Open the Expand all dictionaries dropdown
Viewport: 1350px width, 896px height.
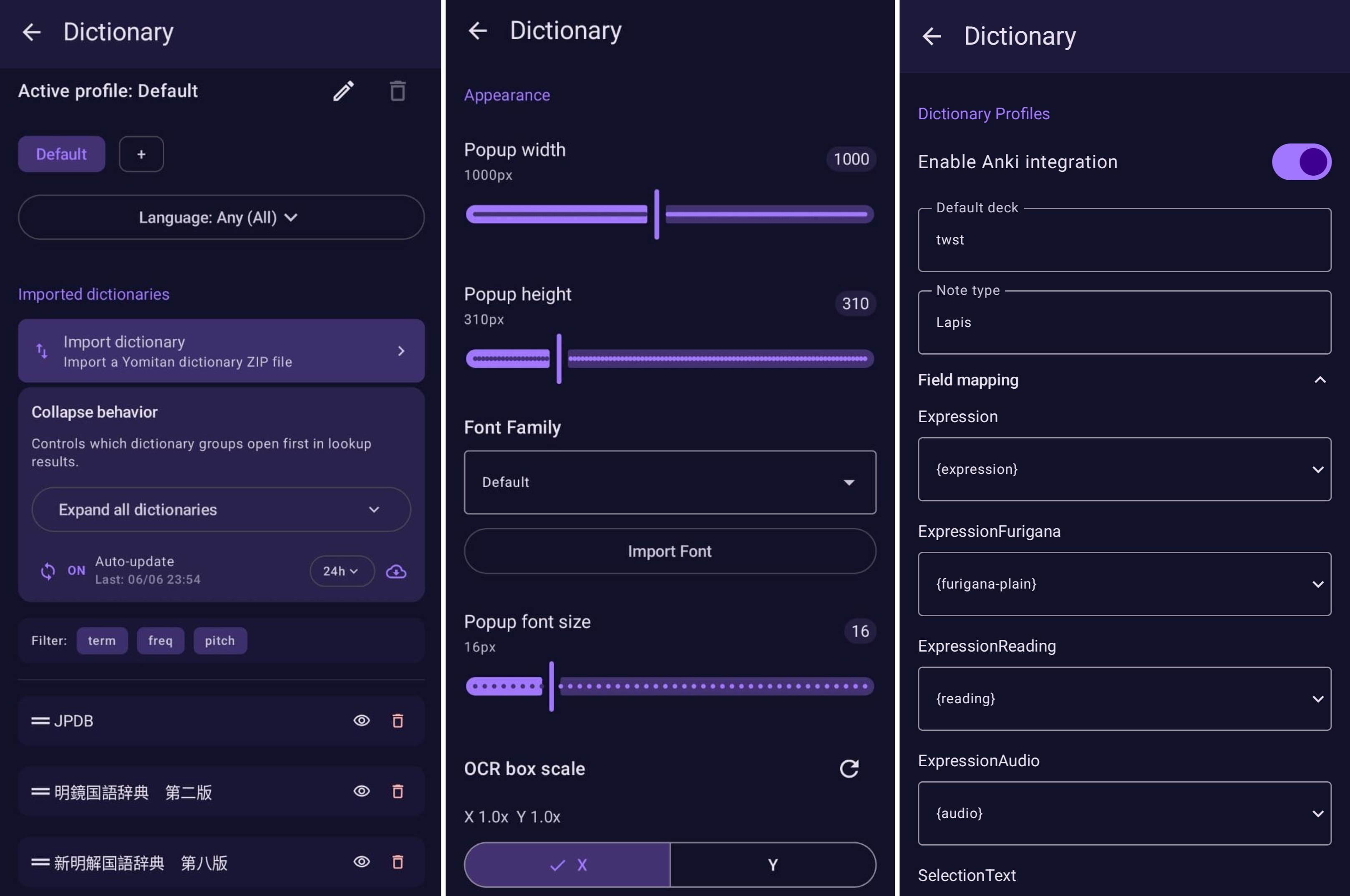click(221, 509)
